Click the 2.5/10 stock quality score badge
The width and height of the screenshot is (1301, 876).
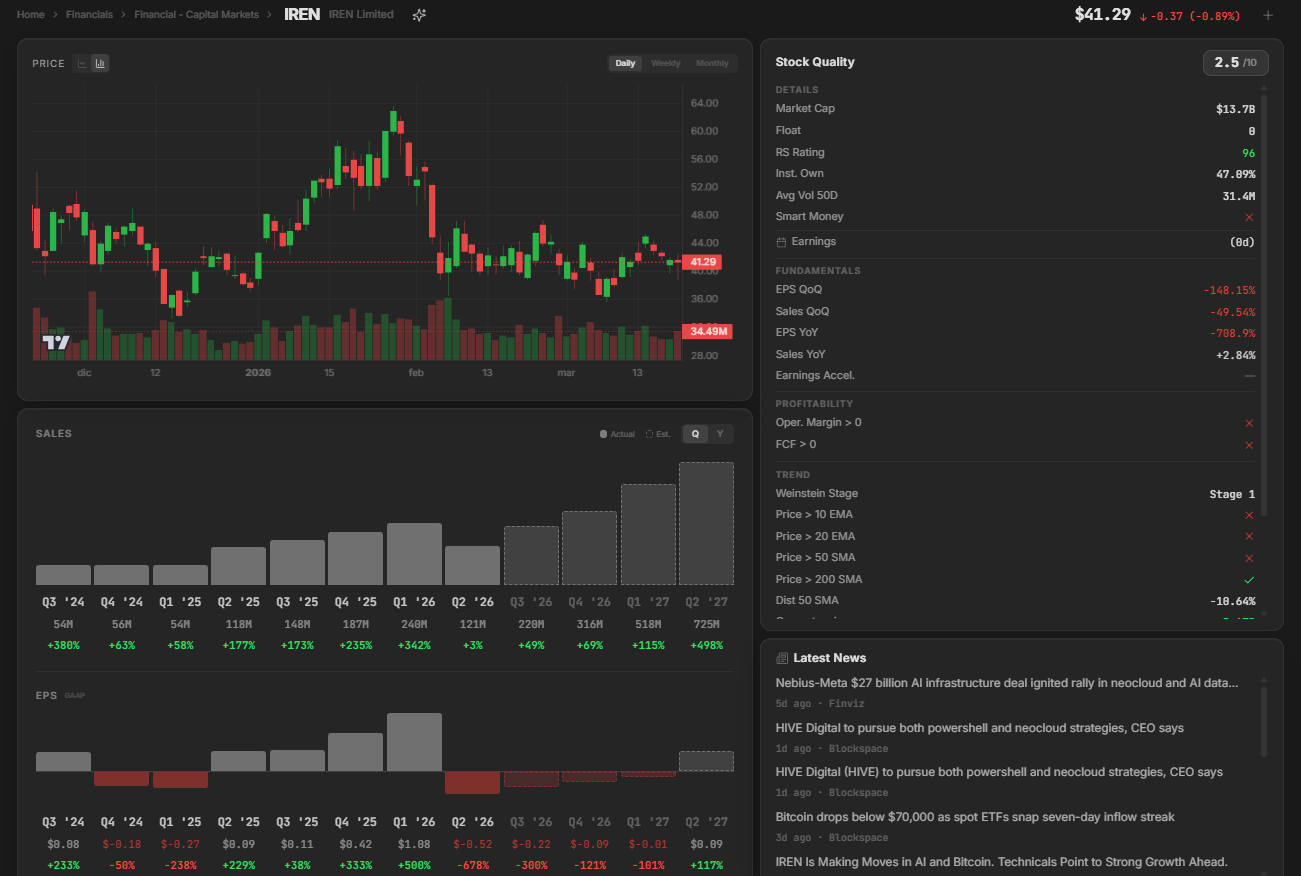[1236, 63]
